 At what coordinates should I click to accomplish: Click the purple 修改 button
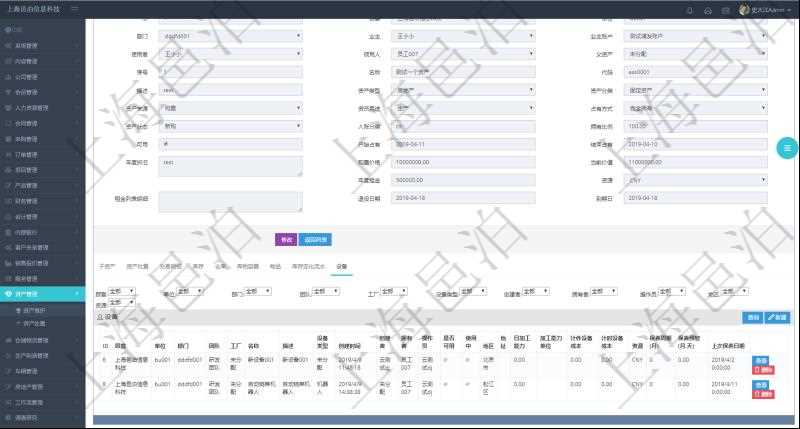[x=286, y=240]
